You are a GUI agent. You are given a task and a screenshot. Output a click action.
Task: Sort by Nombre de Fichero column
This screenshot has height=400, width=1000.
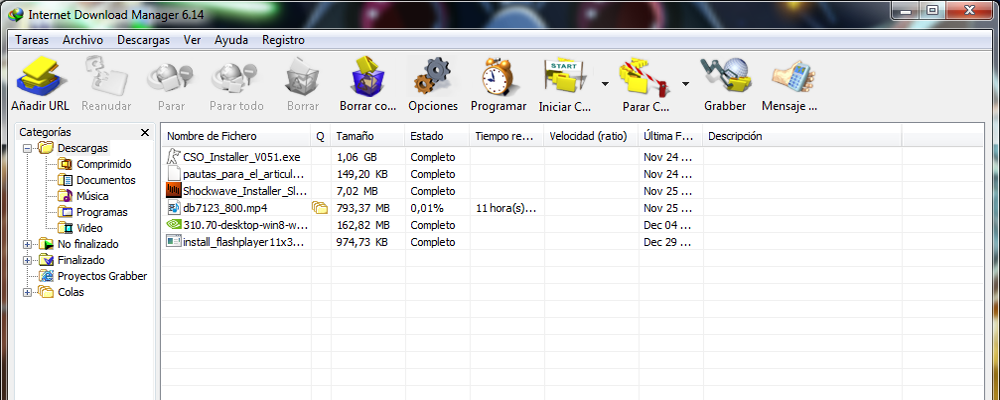point(237,136)
